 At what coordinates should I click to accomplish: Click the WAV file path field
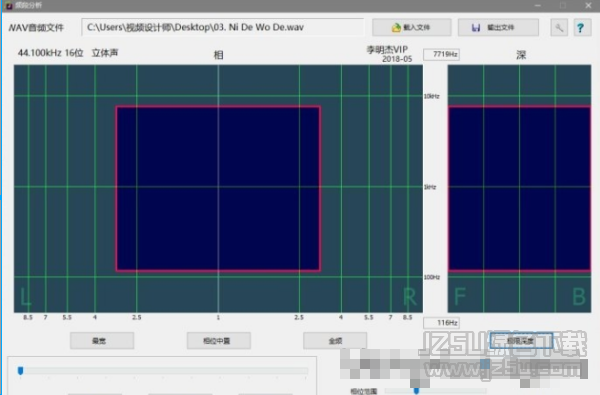coord(222,27)
